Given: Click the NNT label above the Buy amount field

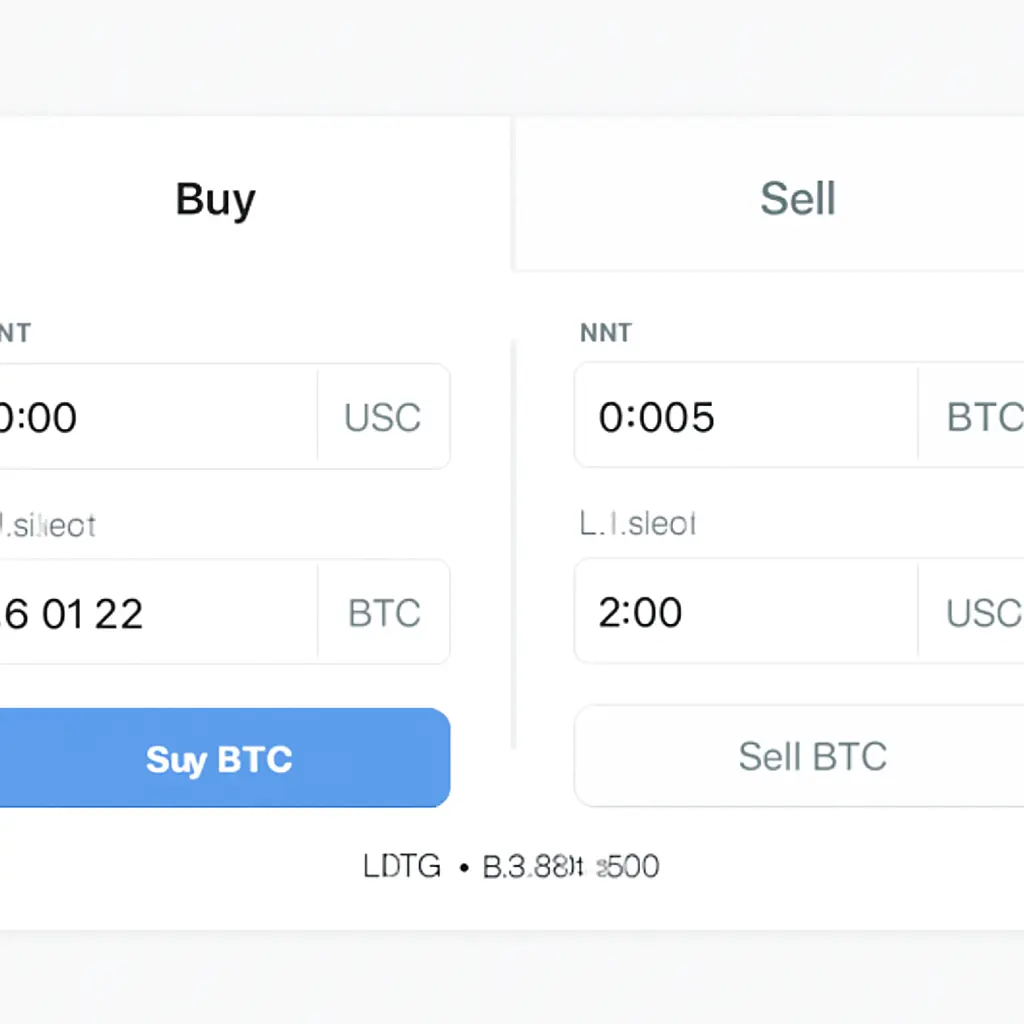Looking at the screenshot, I should click(16, 333).
